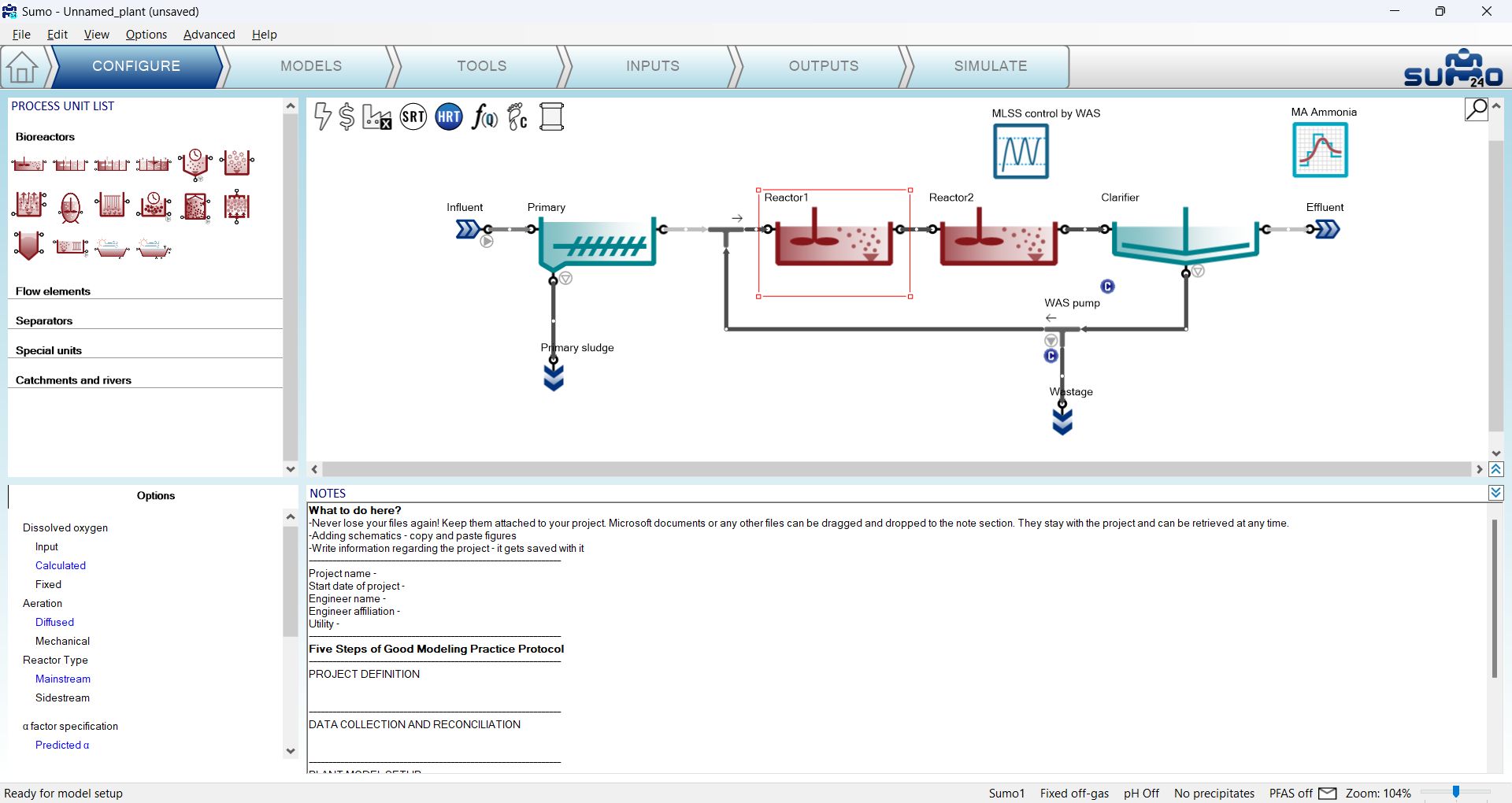This screenshot has height=803, width=1512.
Task: Select the Wastage outlet unit
Action: coord(1062,421)
